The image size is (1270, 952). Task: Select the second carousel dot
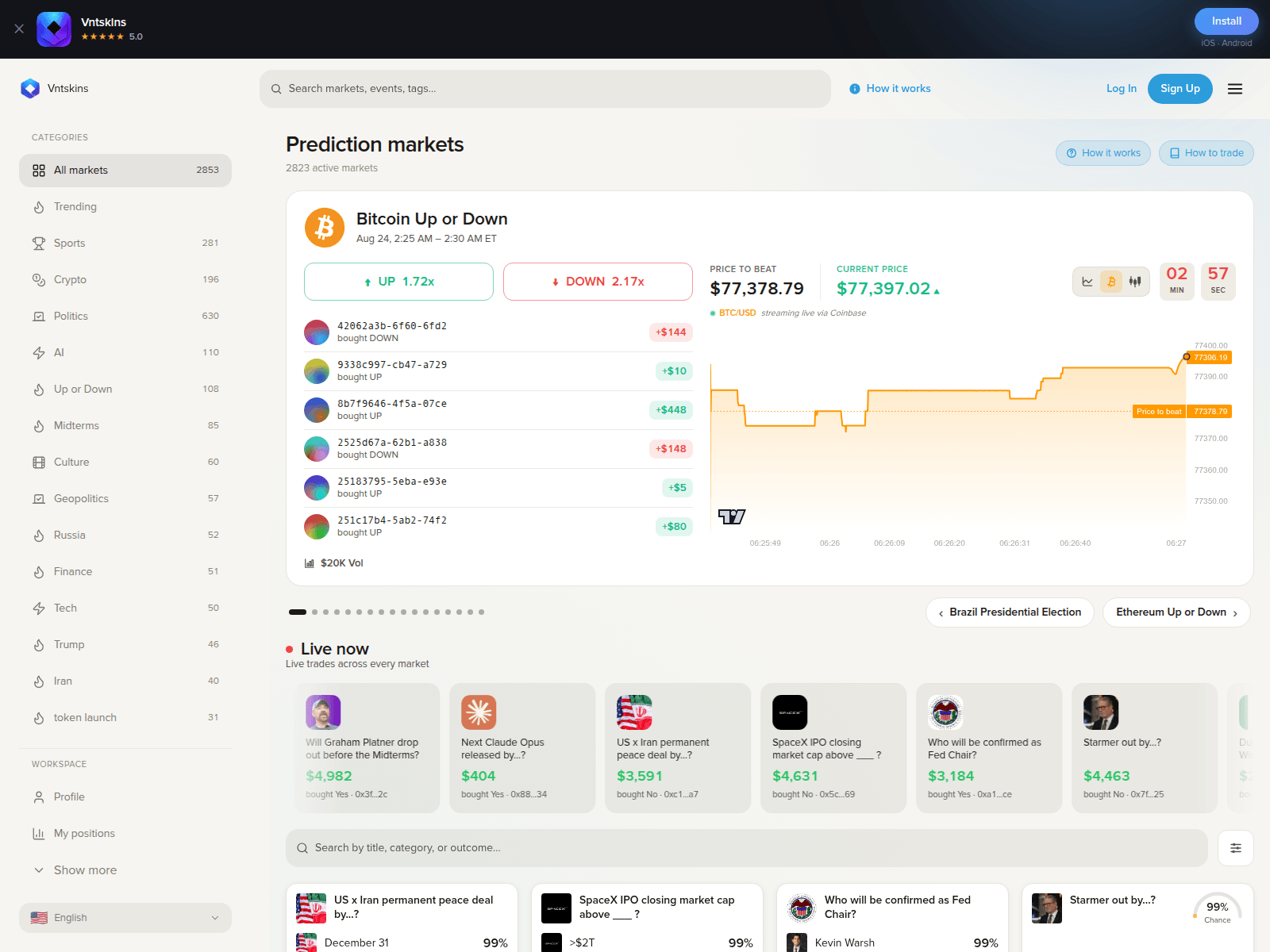pyautogui.click(x=315, y=612)
